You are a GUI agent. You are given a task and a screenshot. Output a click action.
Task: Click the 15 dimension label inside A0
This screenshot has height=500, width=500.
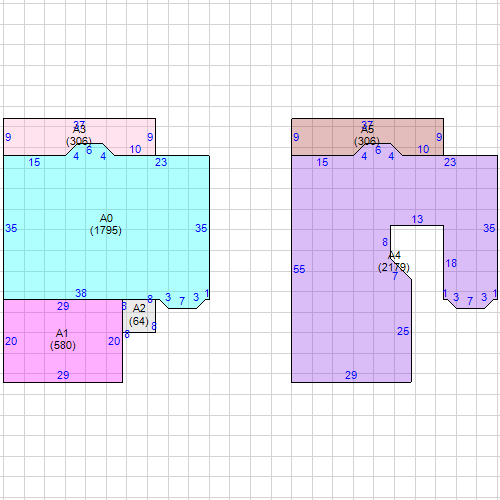34,162
